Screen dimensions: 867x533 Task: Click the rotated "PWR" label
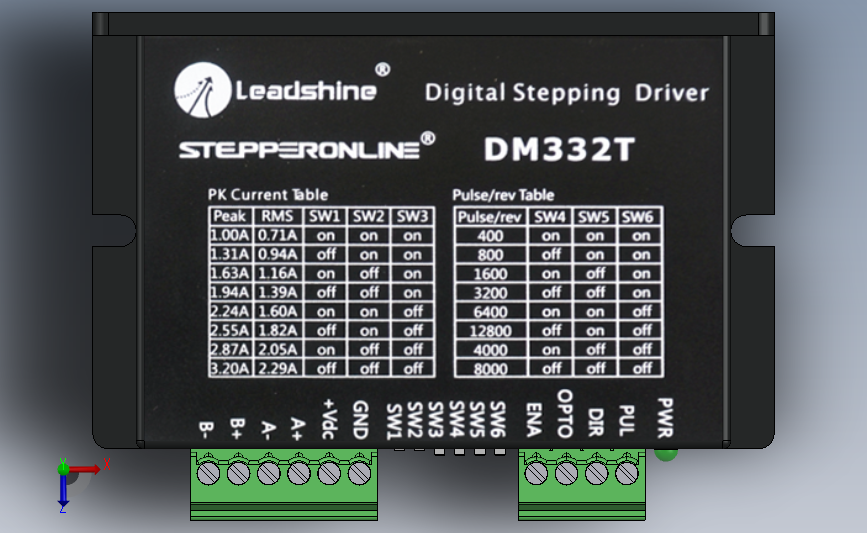click(x=665, y=417)
